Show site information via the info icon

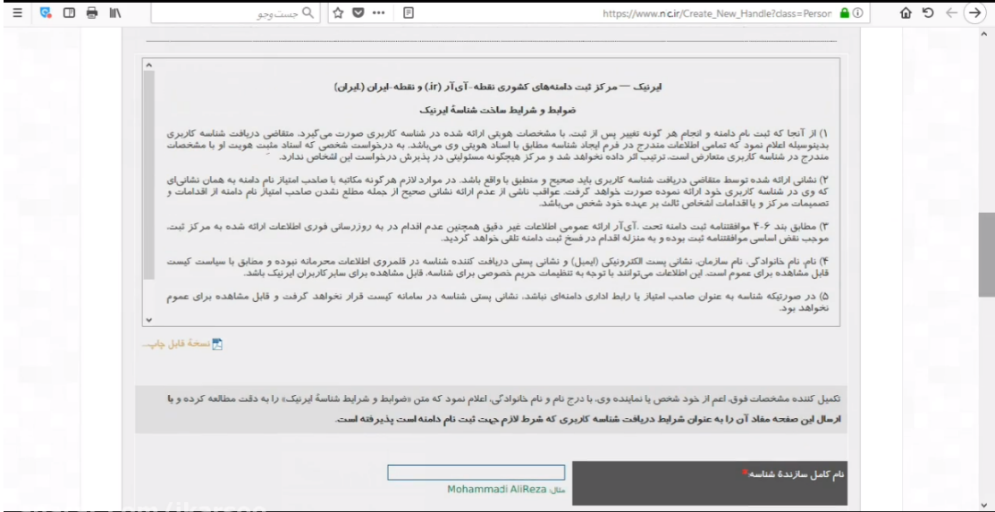click(858, 13)
